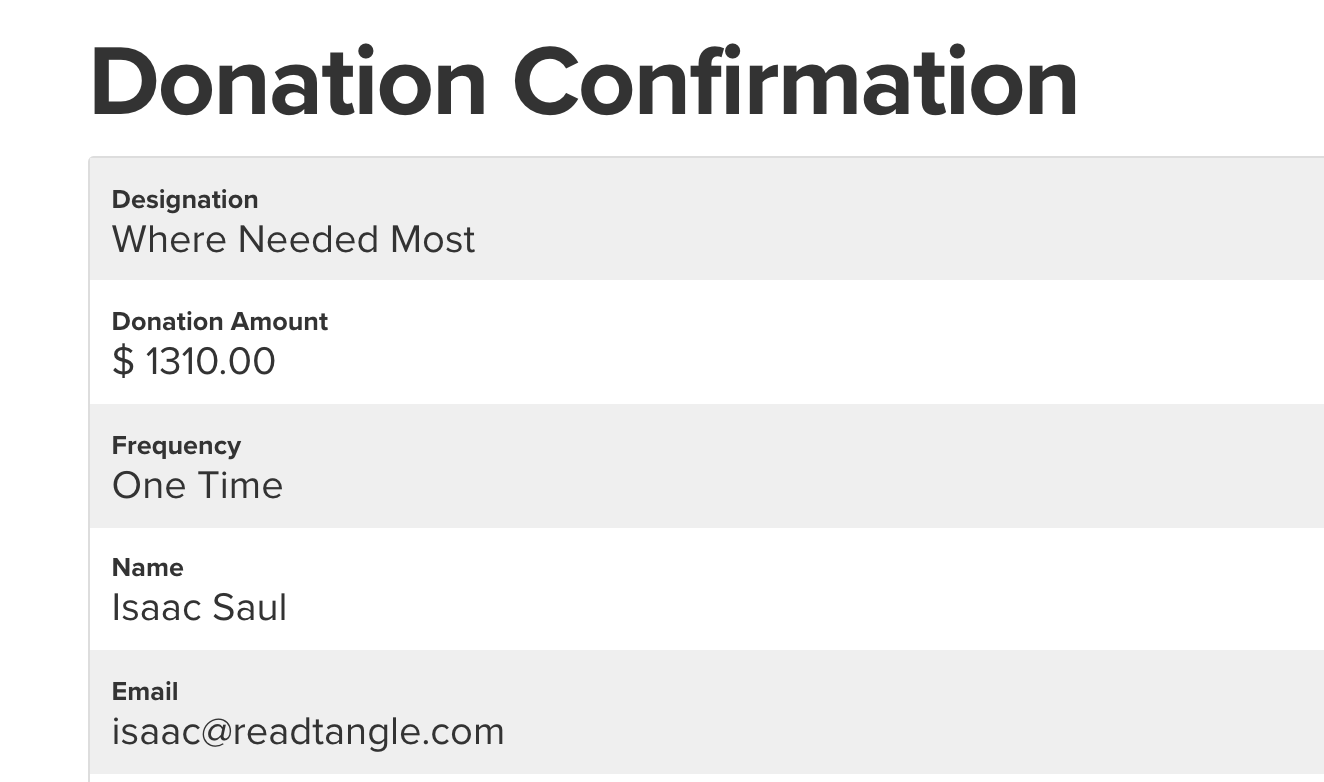Select the "One Time" frequency value

tap(197, 486)
